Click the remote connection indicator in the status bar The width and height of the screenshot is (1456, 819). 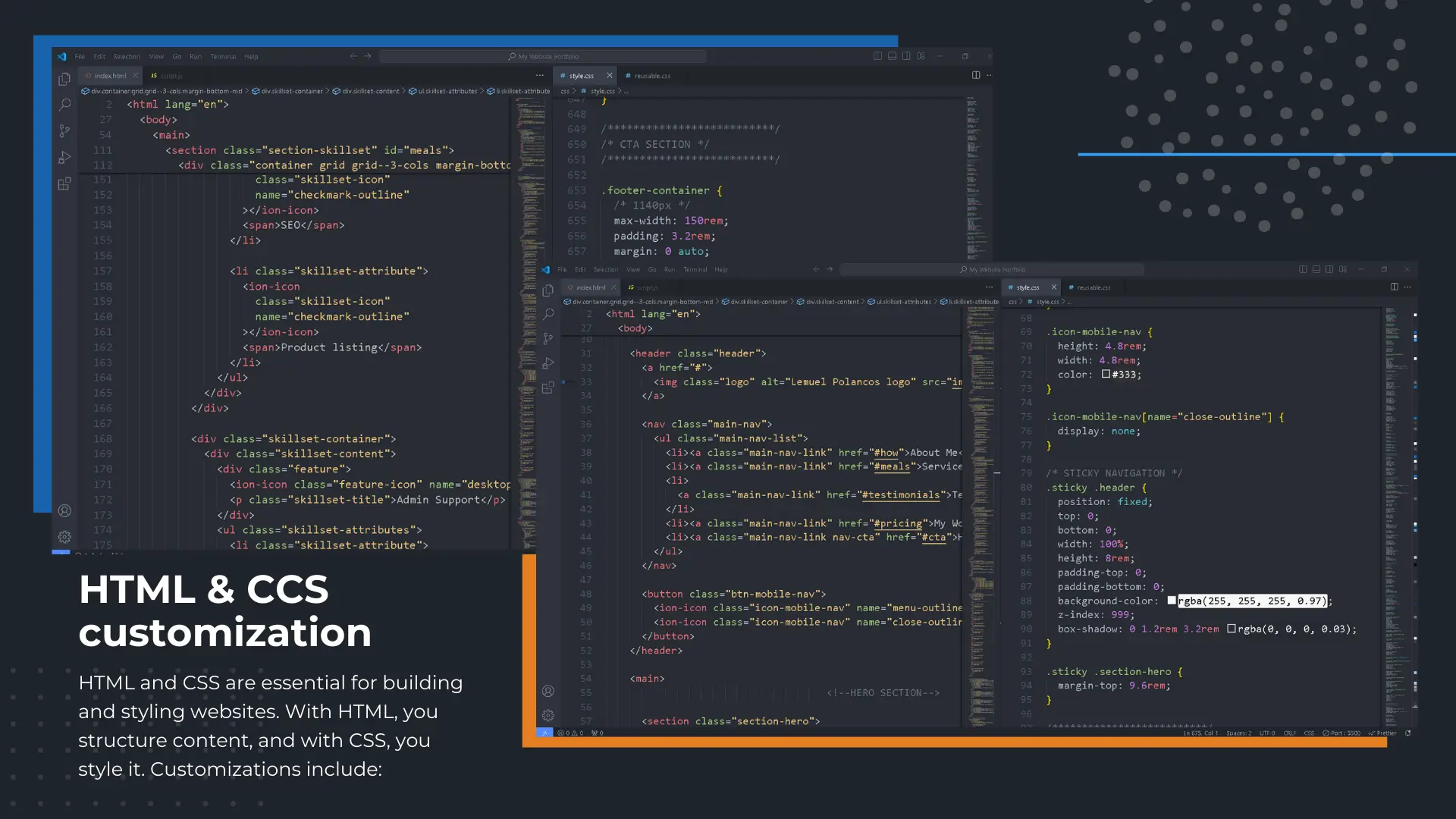(544, 733)
